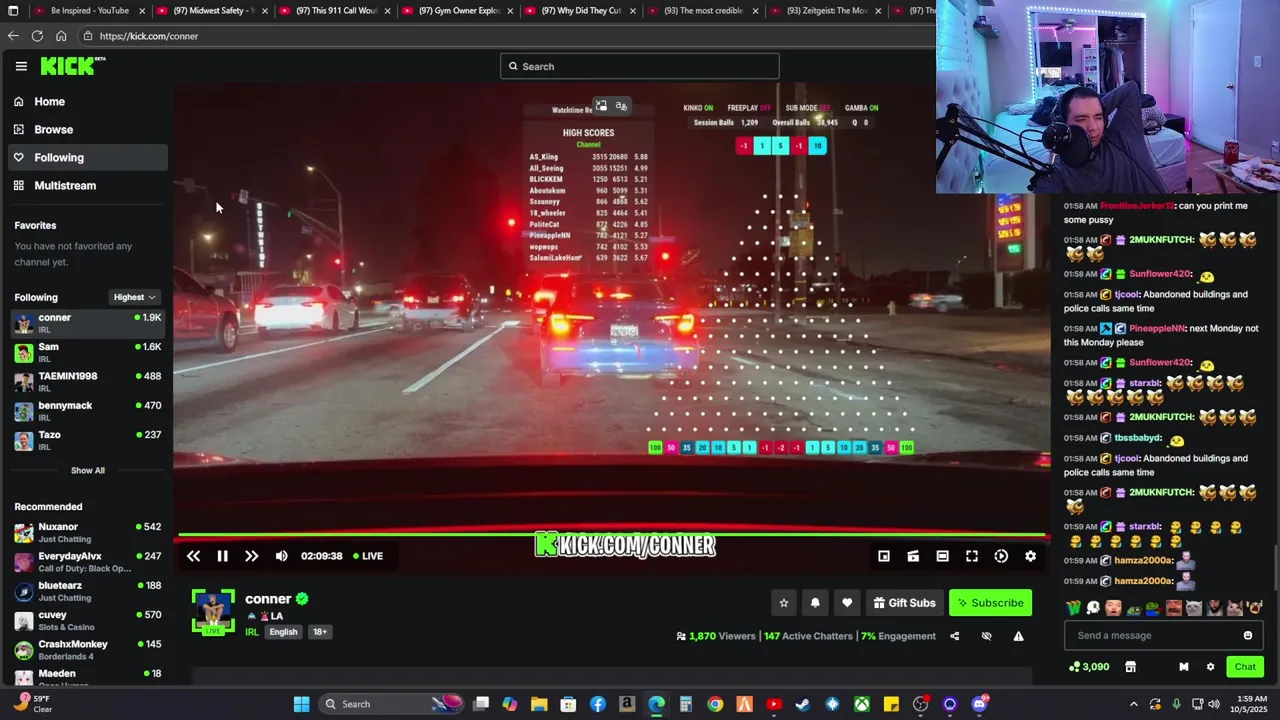Open bennymack channel

click(88, 411)
